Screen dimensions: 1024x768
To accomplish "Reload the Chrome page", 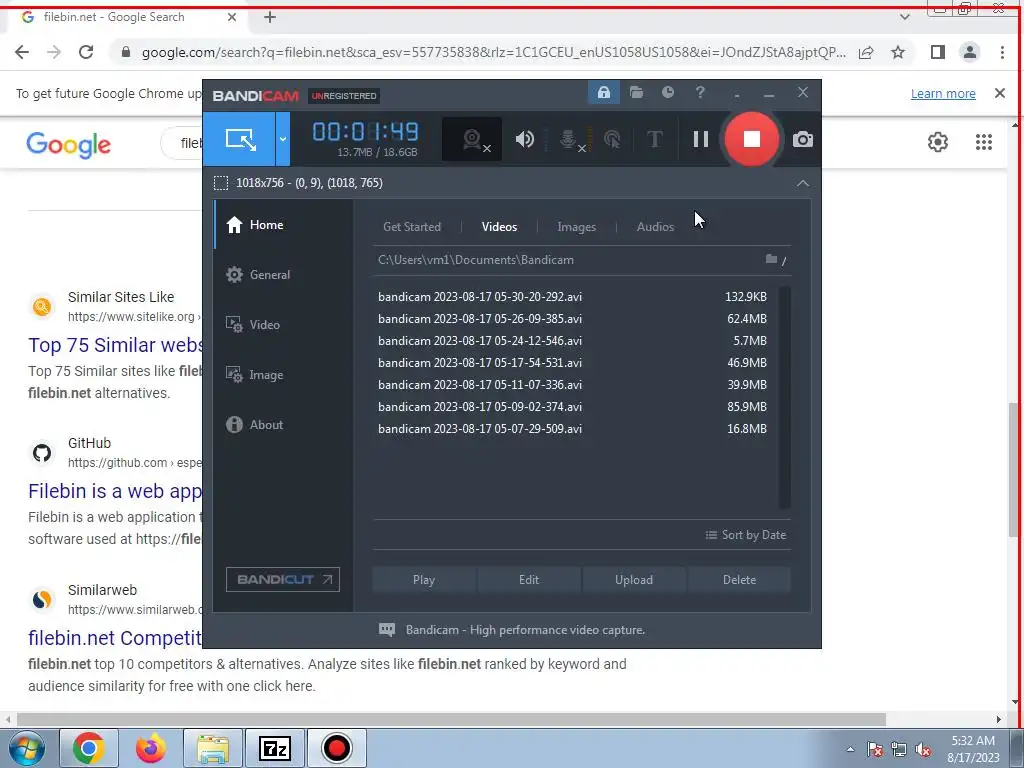I will click(86, 52).
